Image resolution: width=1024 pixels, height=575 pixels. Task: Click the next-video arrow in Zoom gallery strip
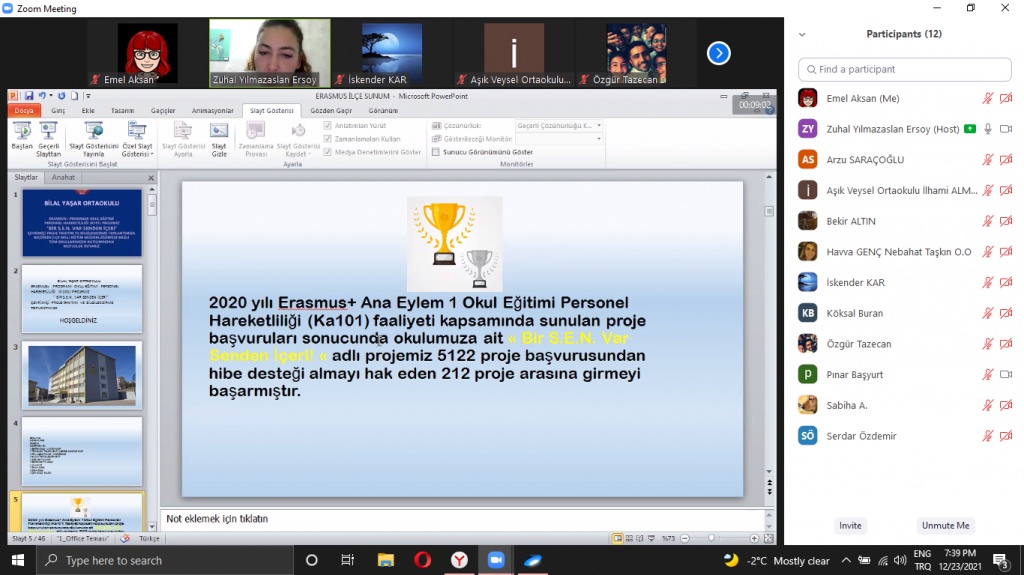click(x=718, y=53)
